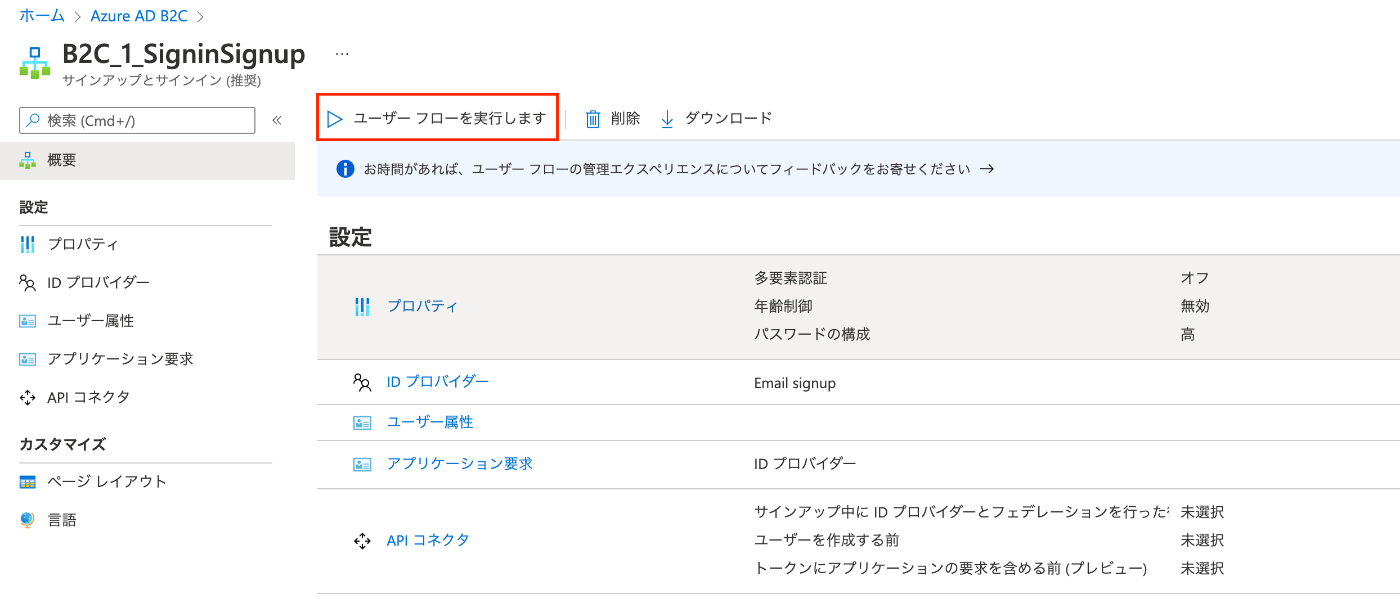Click ID プロバイダー value in アプリケーション要求 row
Viewport: 1400px width, 603px height.
[x=805, y=464]
